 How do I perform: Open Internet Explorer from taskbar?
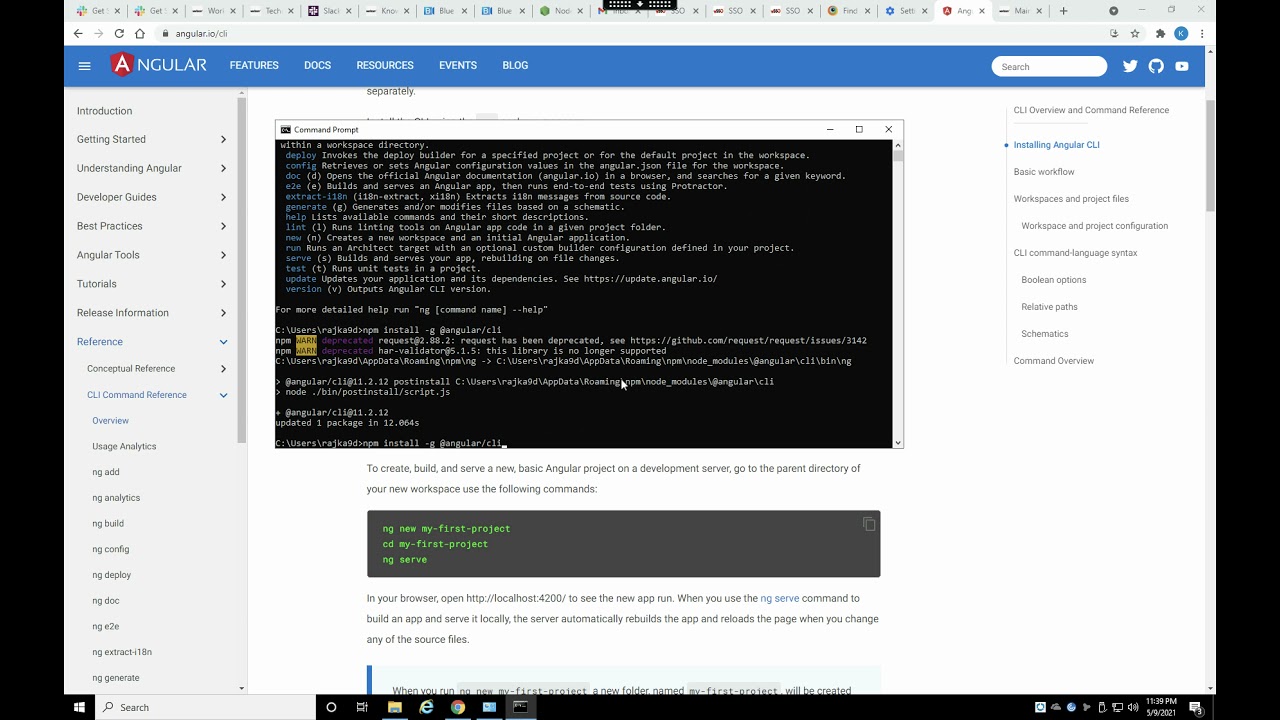tap(426, 707)
